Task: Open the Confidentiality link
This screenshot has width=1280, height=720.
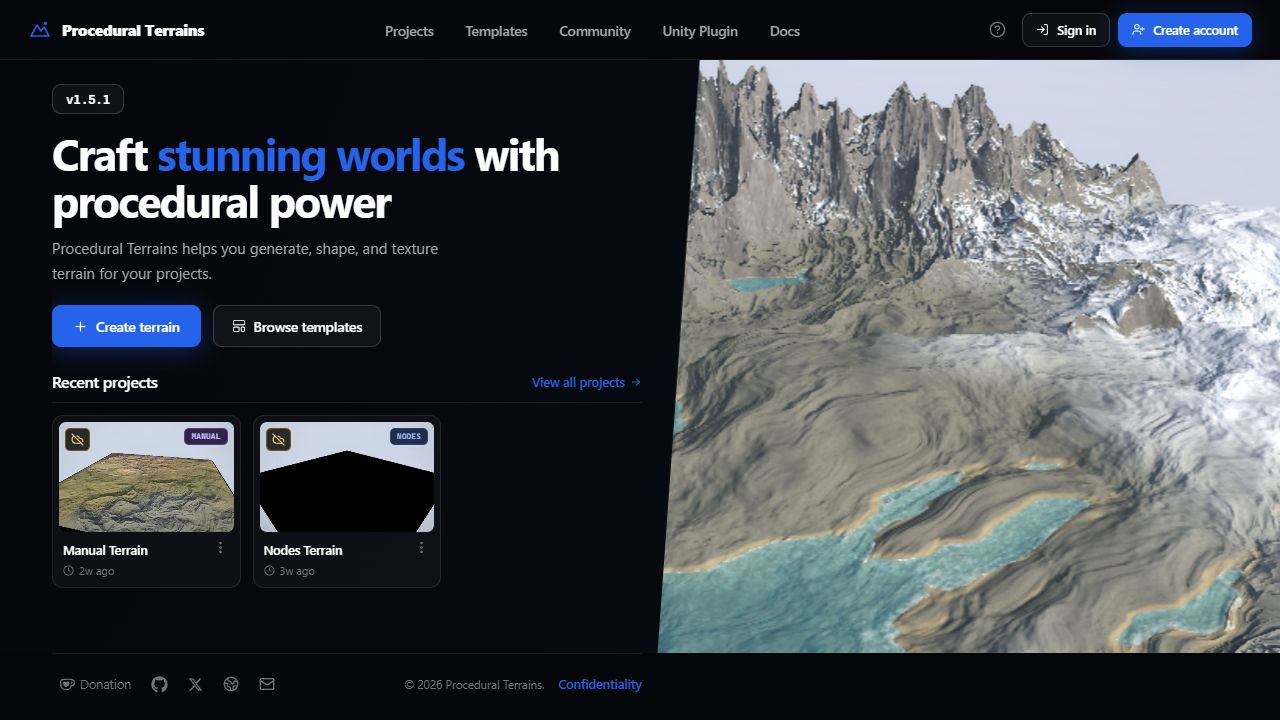Action: point(600,685)
